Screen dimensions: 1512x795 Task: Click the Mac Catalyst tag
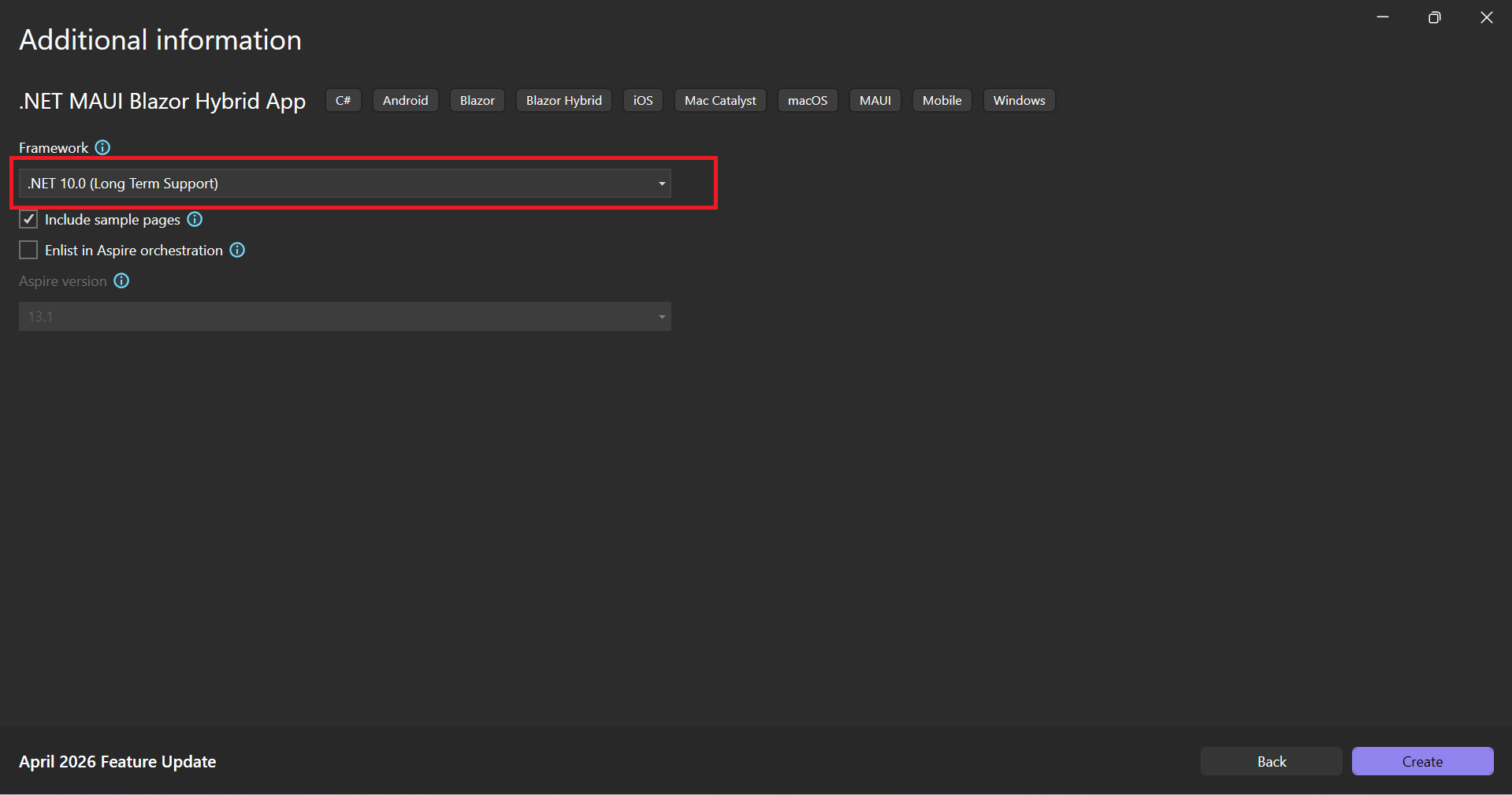tap(720, 100)
